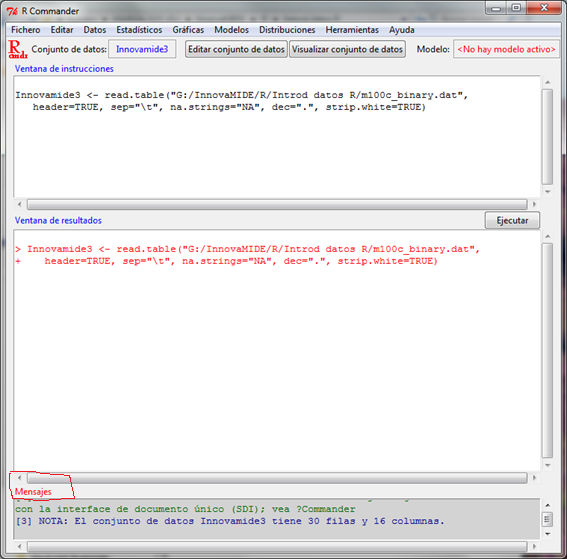Screen dimensions: 567x559
Task: Click Editar conjunto de datos button
Action: [236, 49]
